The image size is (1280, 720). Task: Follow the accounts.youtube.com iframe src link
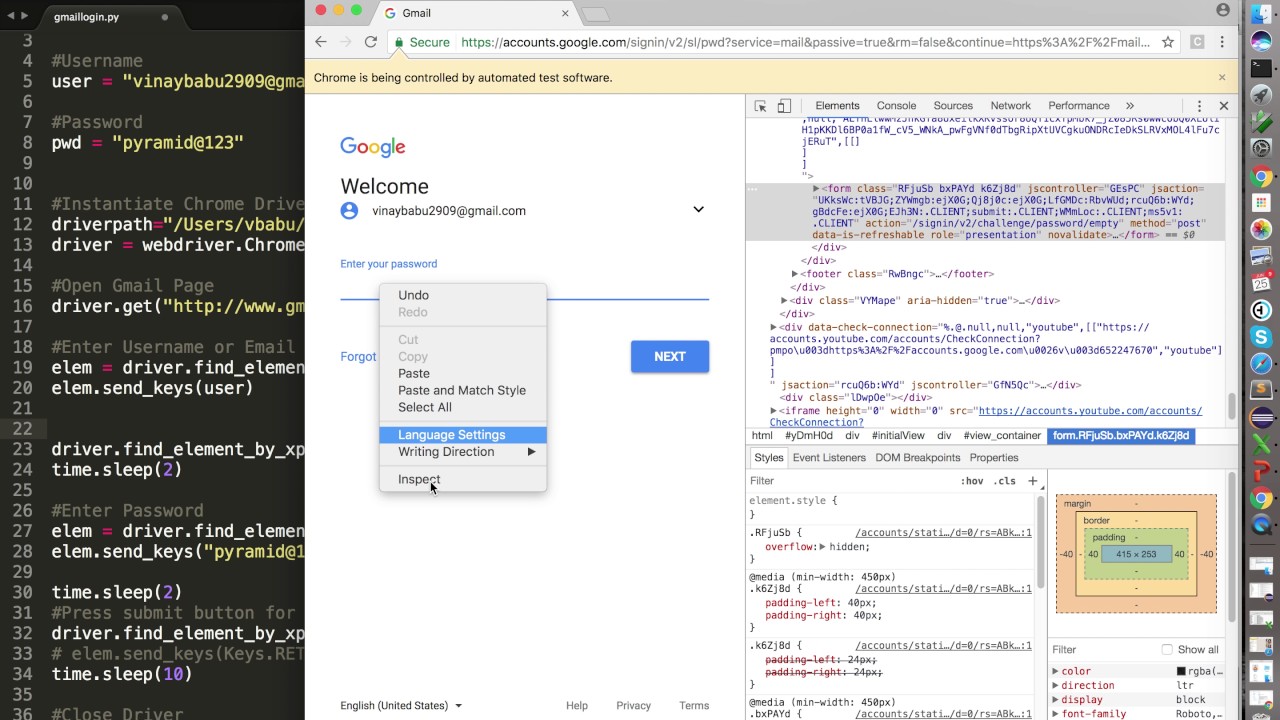(1090, 411)
